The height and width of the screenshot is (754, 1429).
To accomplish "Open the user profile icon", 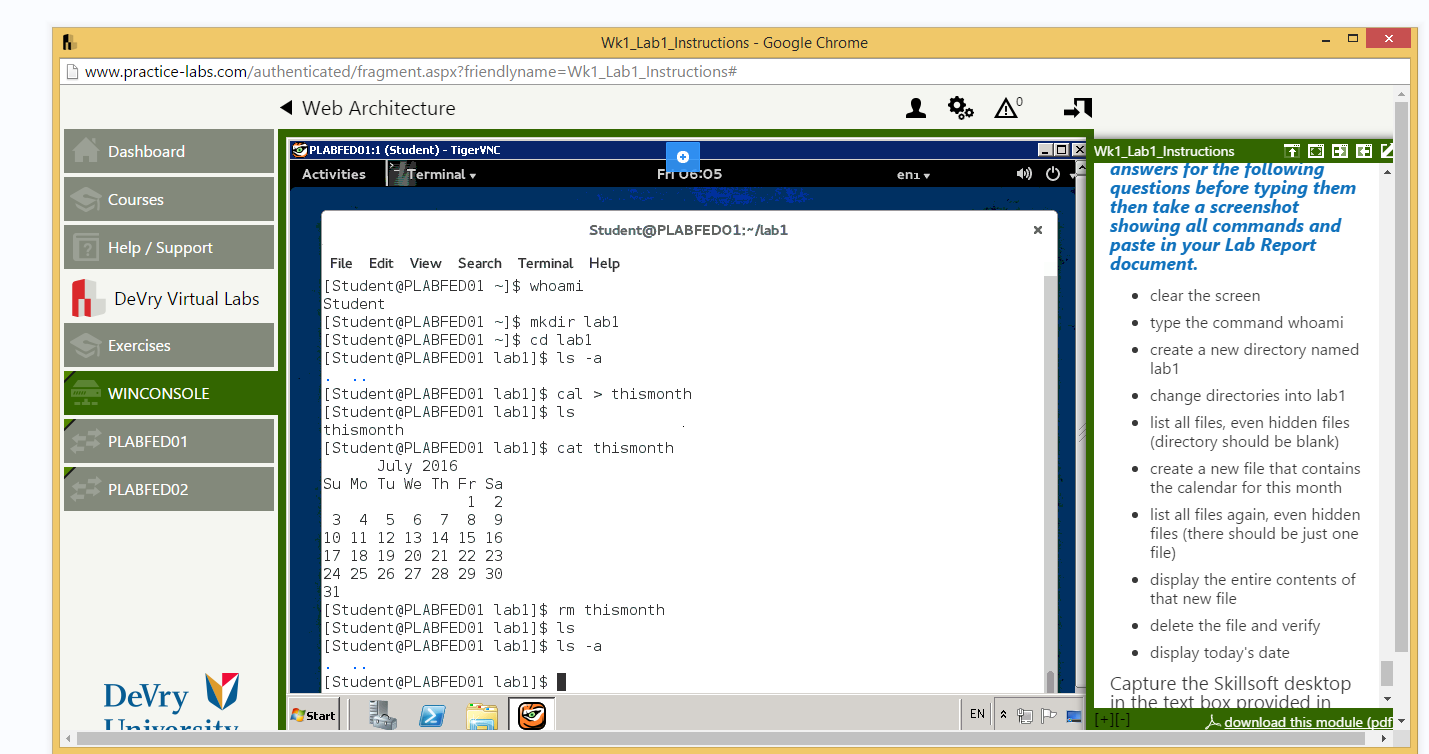I will (x=915, y=108).
